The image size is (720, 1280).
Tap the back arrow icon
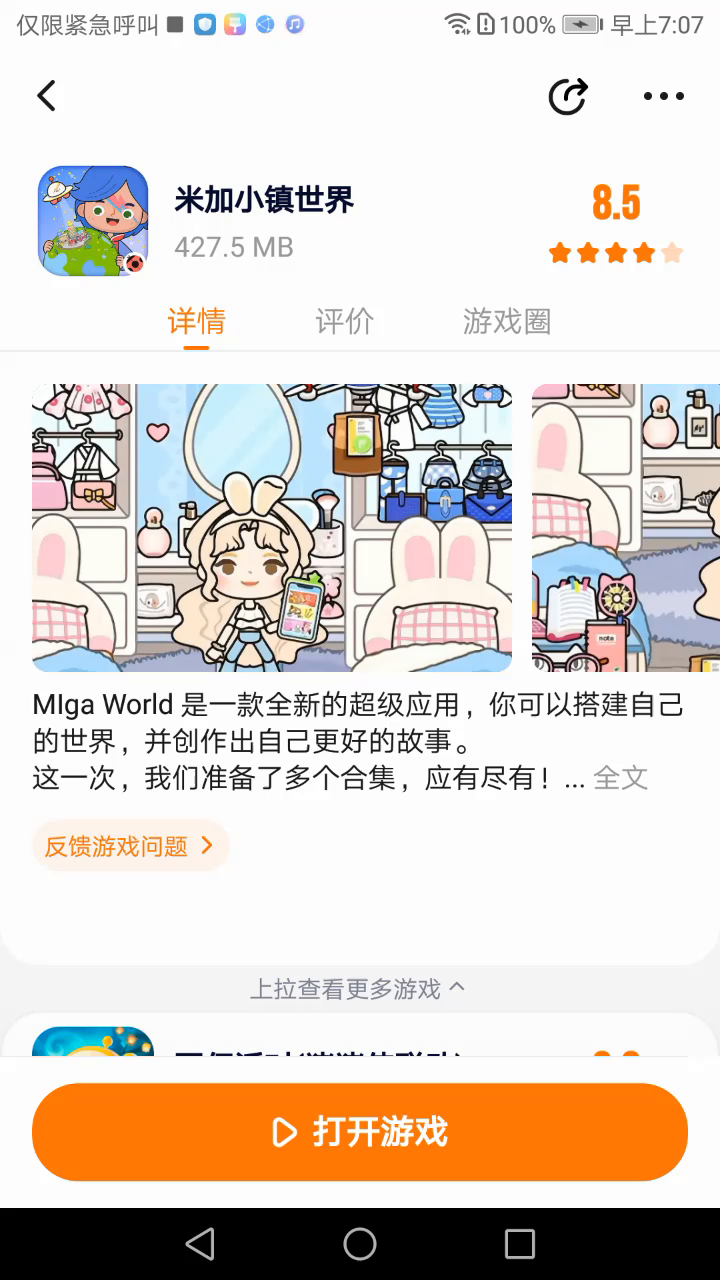click(46, 96)
